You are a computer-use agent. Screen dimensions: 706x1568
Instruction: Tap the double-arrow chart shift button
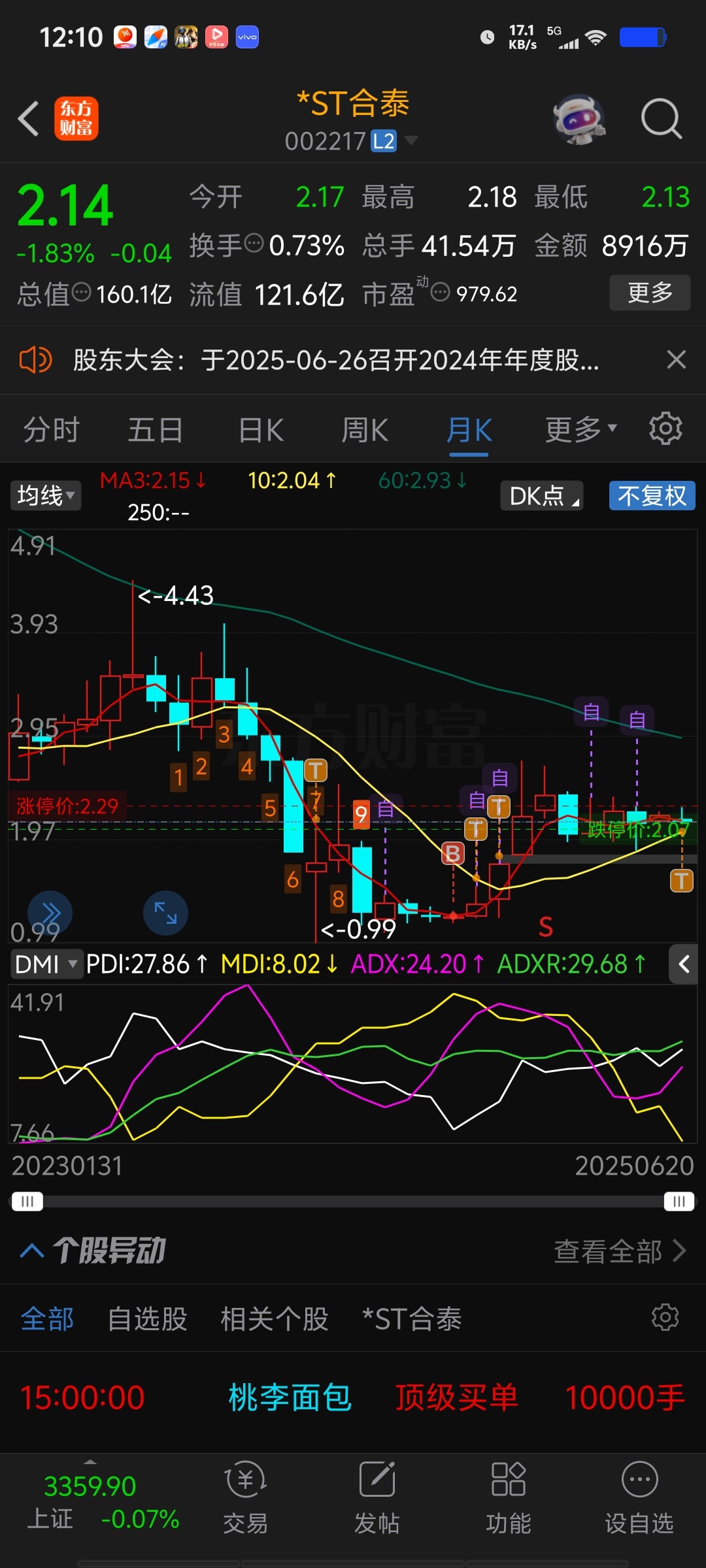click(x=50, y=912)
